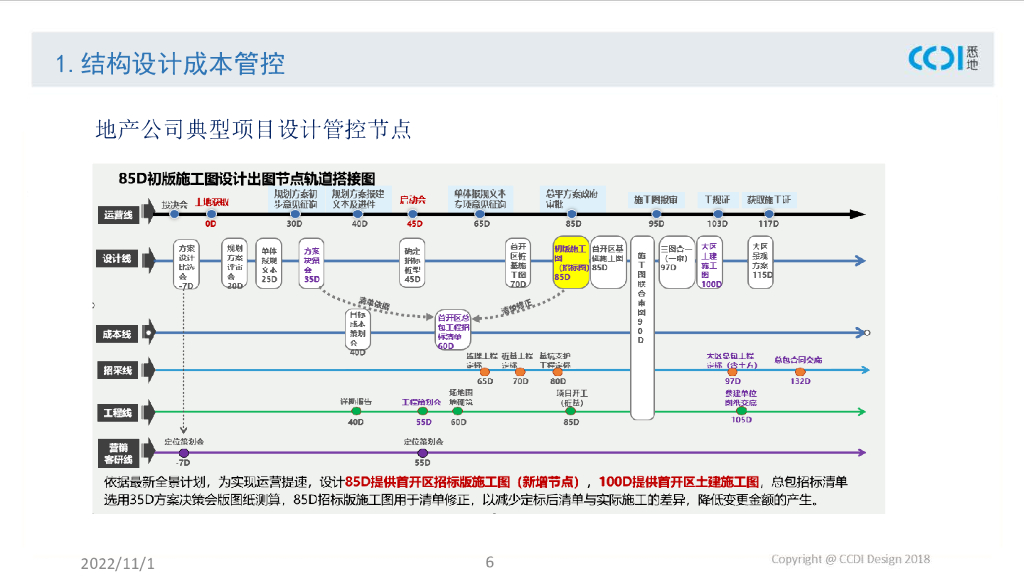This screenshot has height=576, width=1024.
Task: Click the green 60D dot on the engineering line
Action: pyautogui.click(x=458, y=411)
